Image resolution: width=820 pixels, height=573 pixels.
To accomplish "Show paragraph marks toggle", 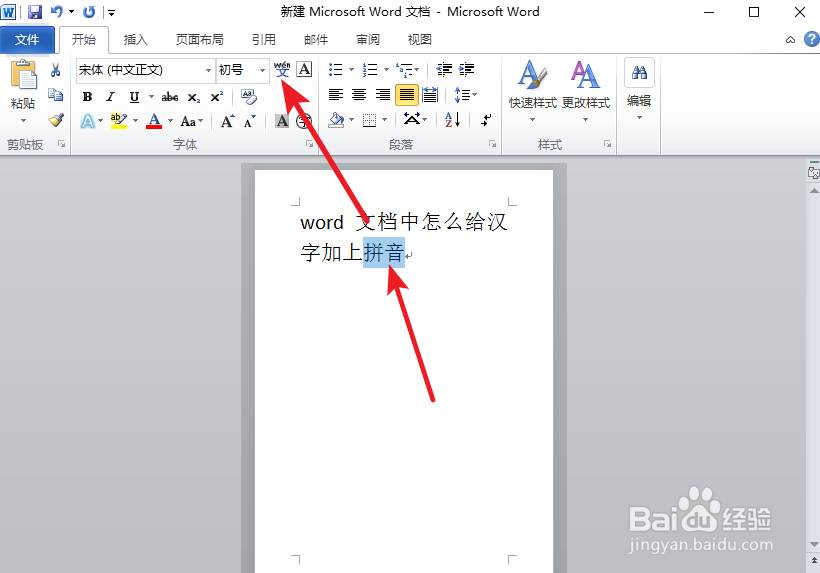I will pyautogui.click(x=486, y=120).
